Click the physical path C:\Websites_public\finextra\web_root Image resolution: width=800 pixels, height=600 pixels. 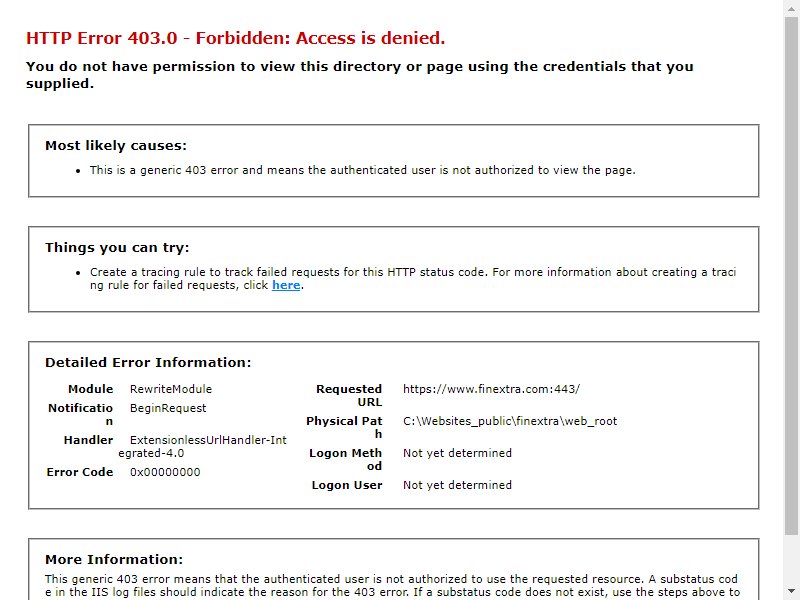510,421
